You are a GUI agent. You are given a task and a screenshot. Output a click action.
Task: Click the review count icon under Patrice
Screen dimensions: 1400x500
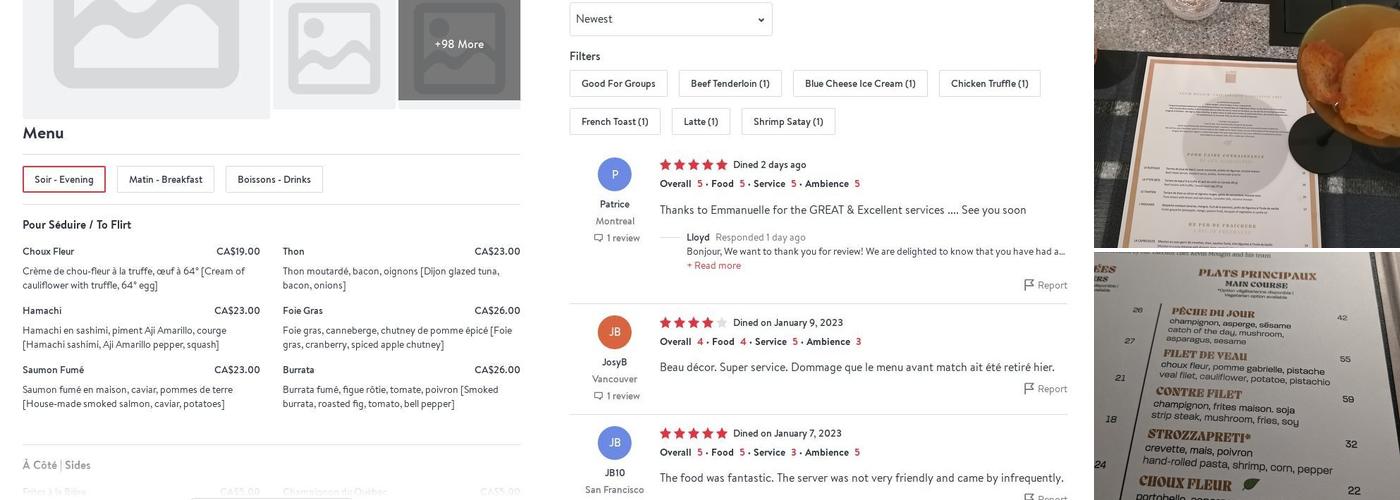point(599,238)
